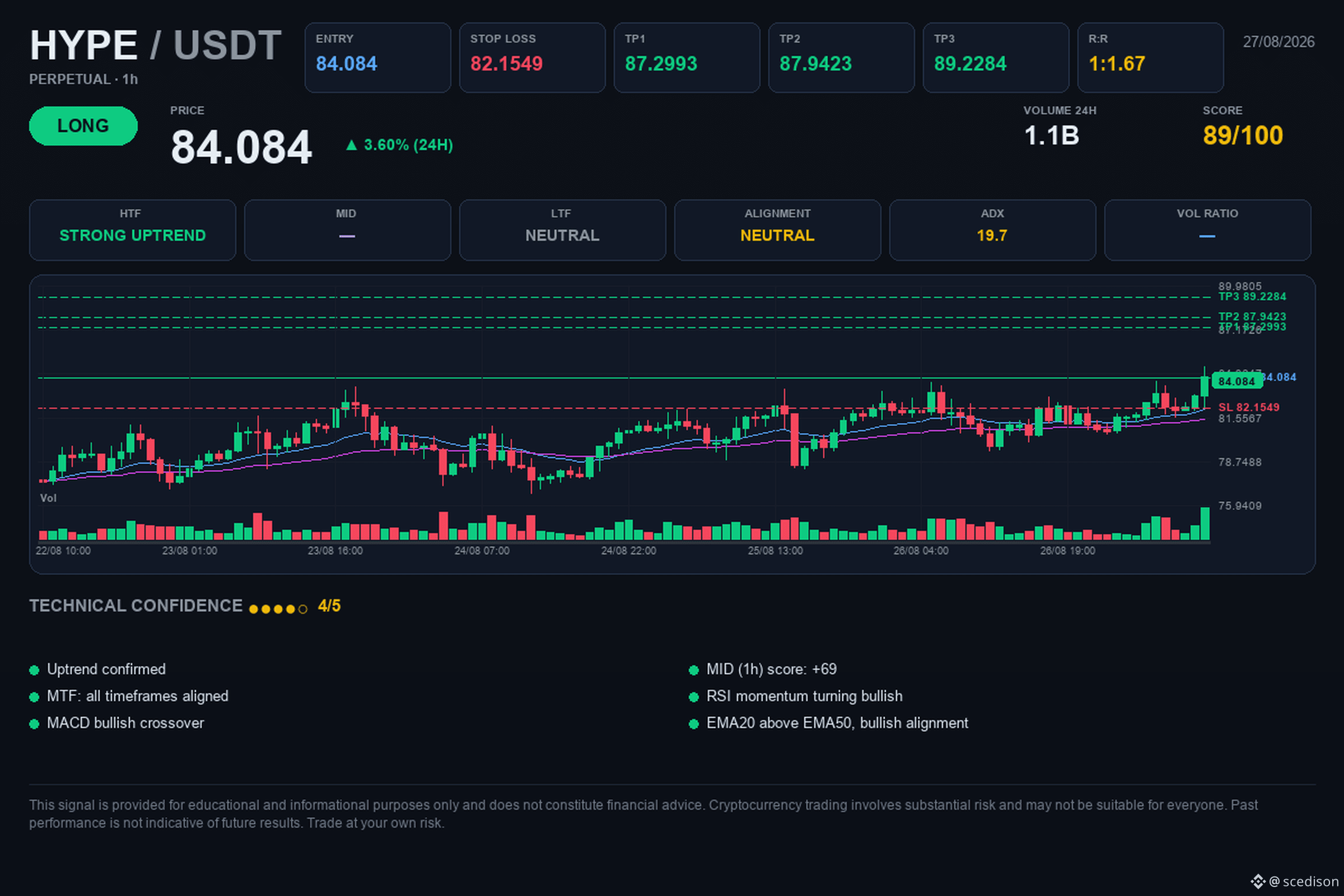Click the green up-triangle beside 3.60%

352,145
